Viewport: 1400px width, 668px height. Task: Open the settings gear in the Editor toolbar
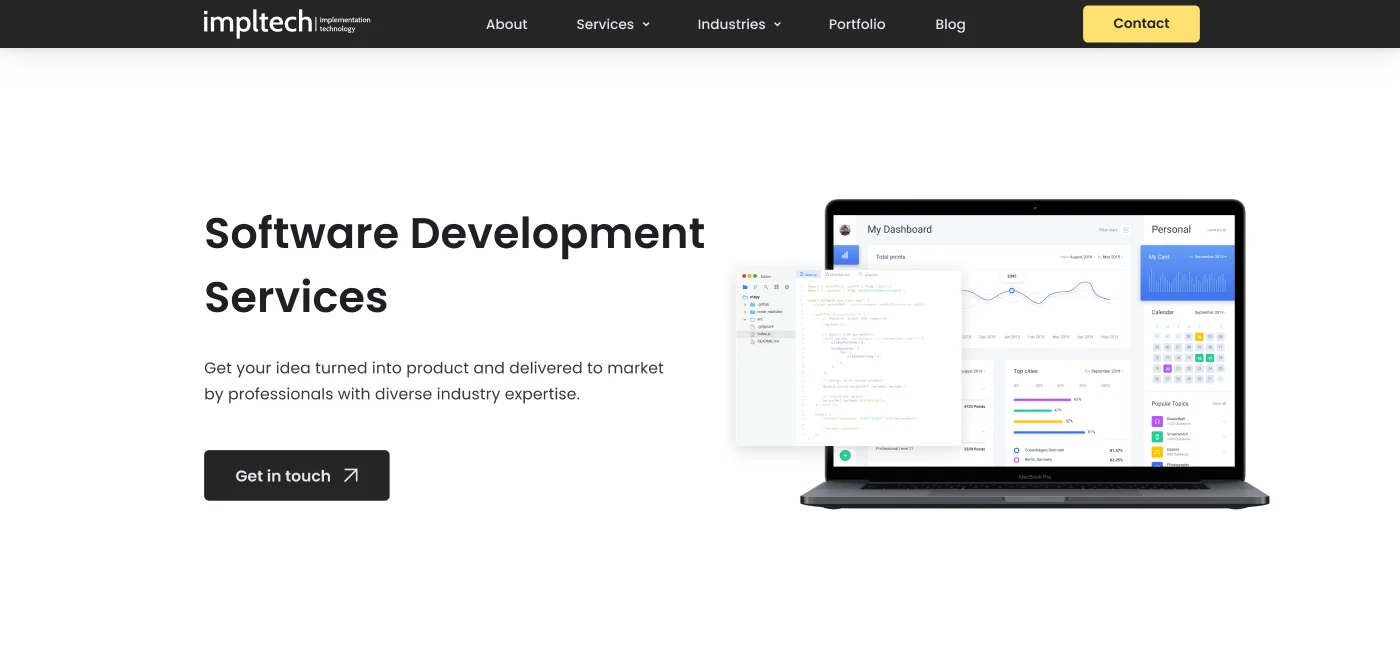[787, 287]
